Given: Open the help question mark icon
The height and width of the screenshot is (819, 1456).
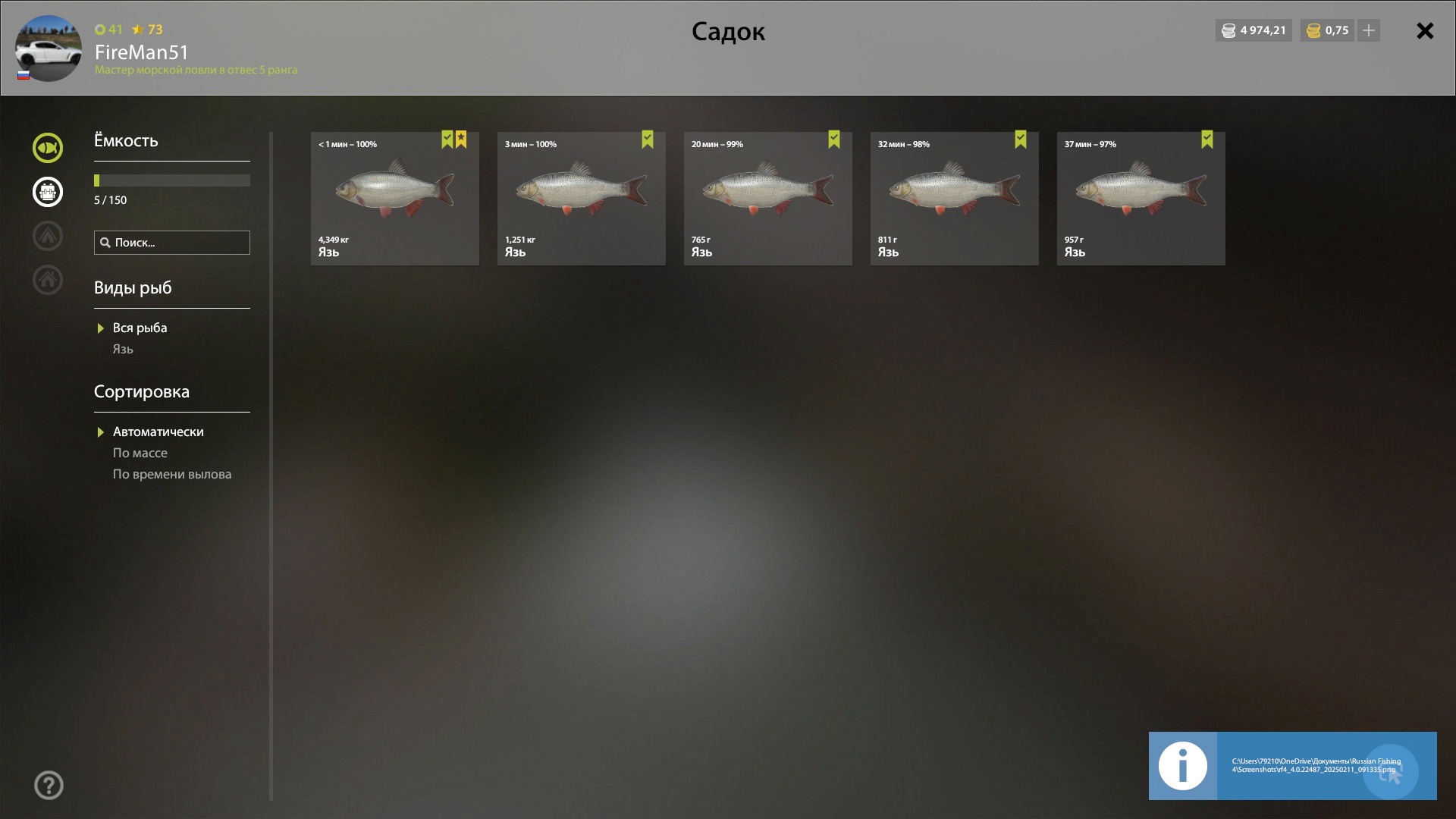Looking at the screenshot, I should 49,786.
